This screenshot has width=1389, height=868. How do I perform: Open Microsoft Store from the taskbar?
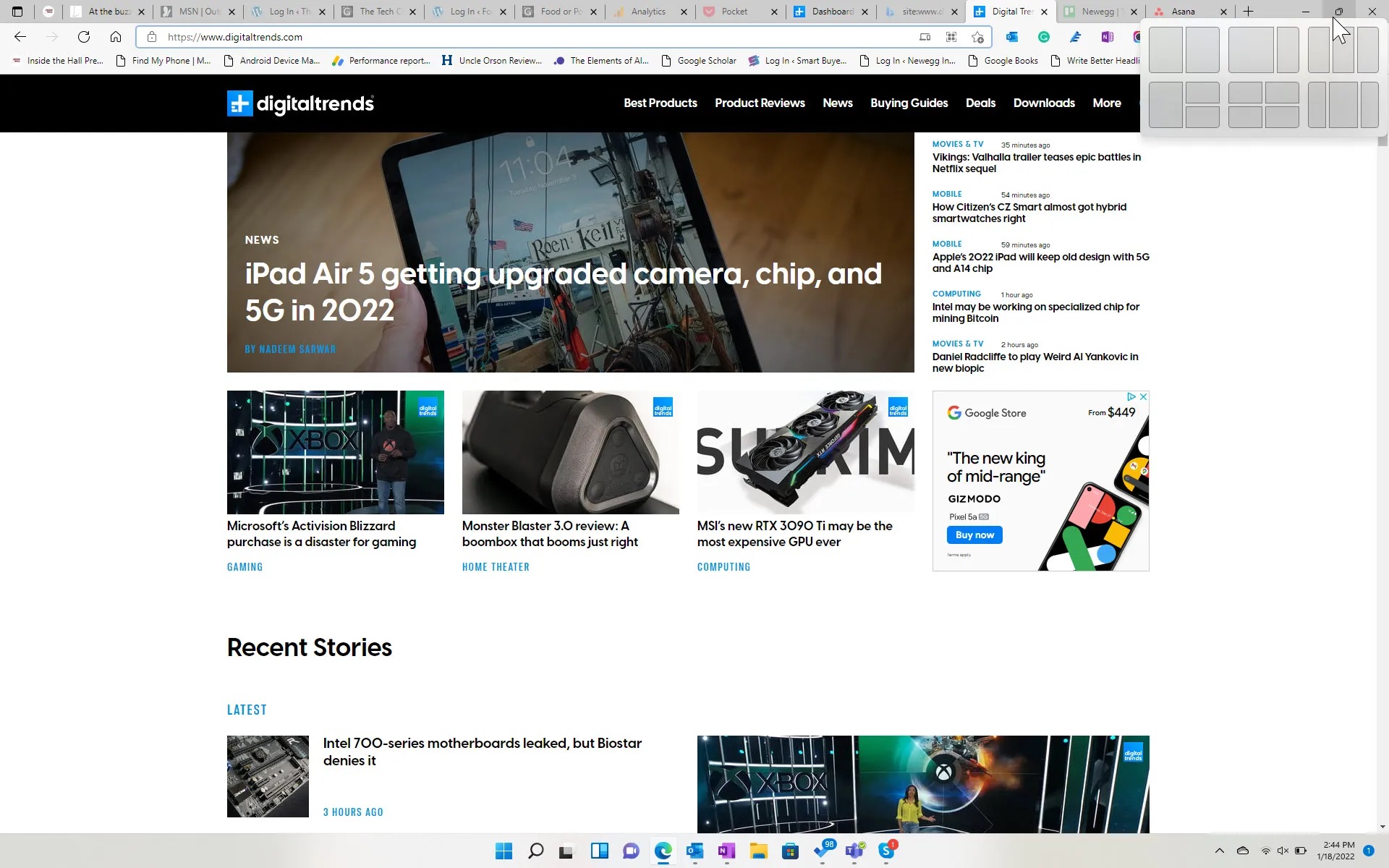(791, 851)
